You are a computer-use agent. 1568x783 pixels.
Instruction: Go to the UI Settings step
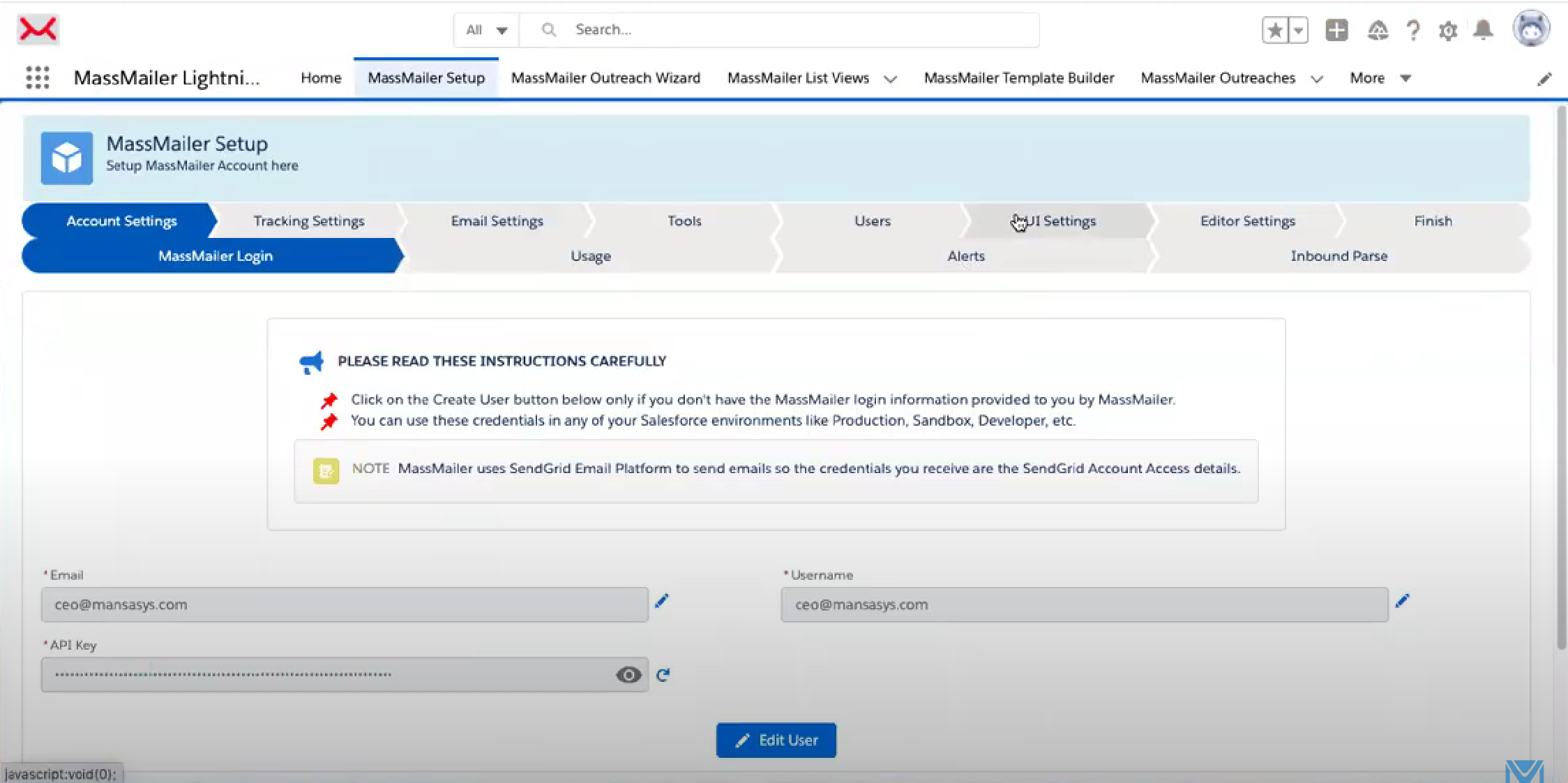tap(1060, 221)
